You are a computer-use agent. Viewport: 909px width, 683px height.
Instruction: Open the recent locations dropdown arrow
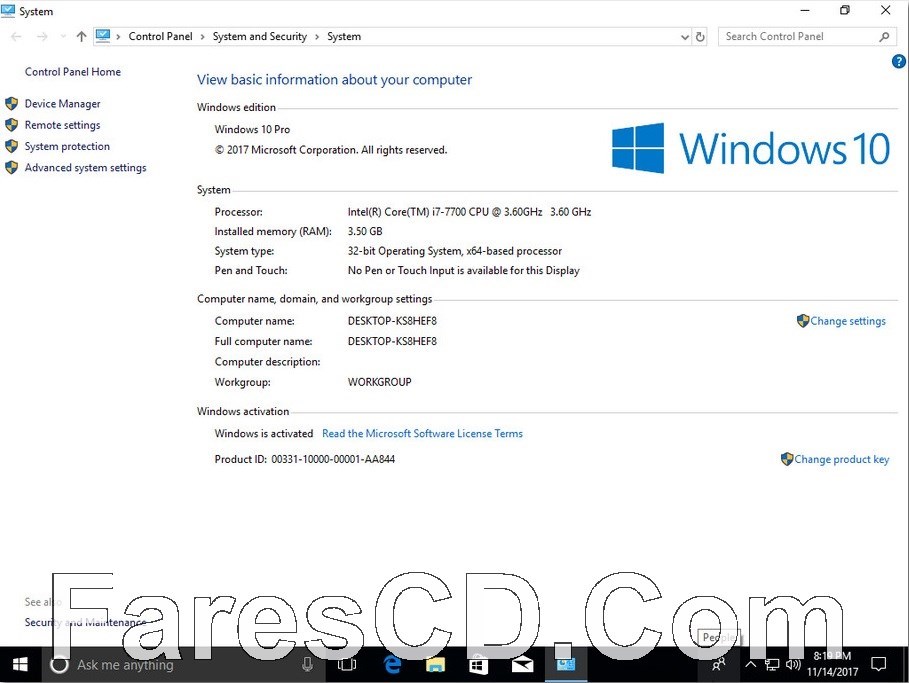63,37
